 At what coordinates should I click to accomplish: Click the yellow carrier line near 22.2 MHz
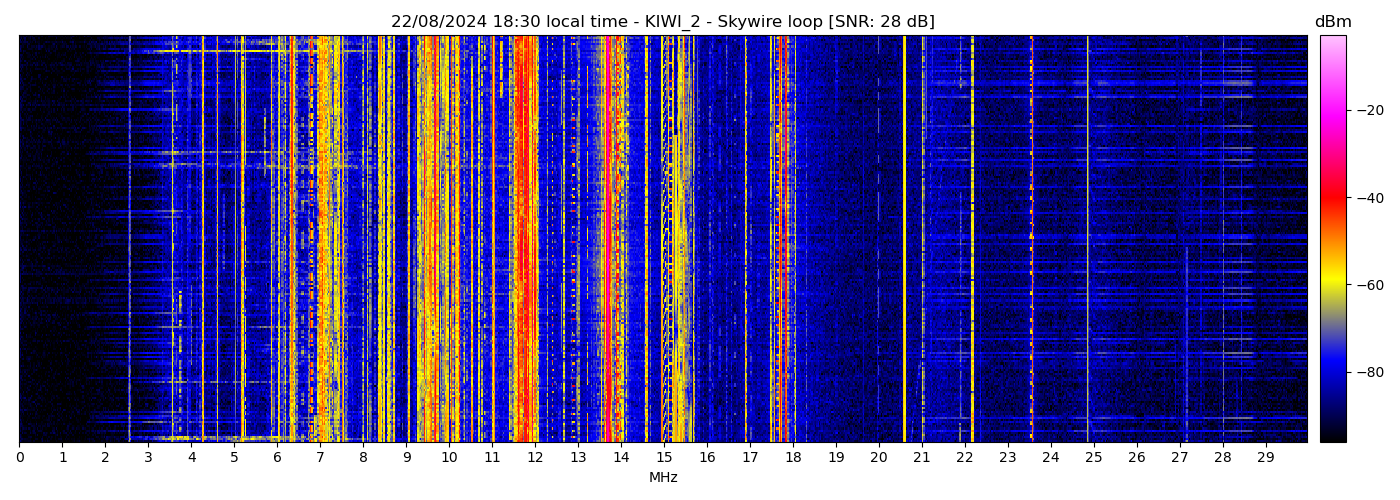coord(972,240)
